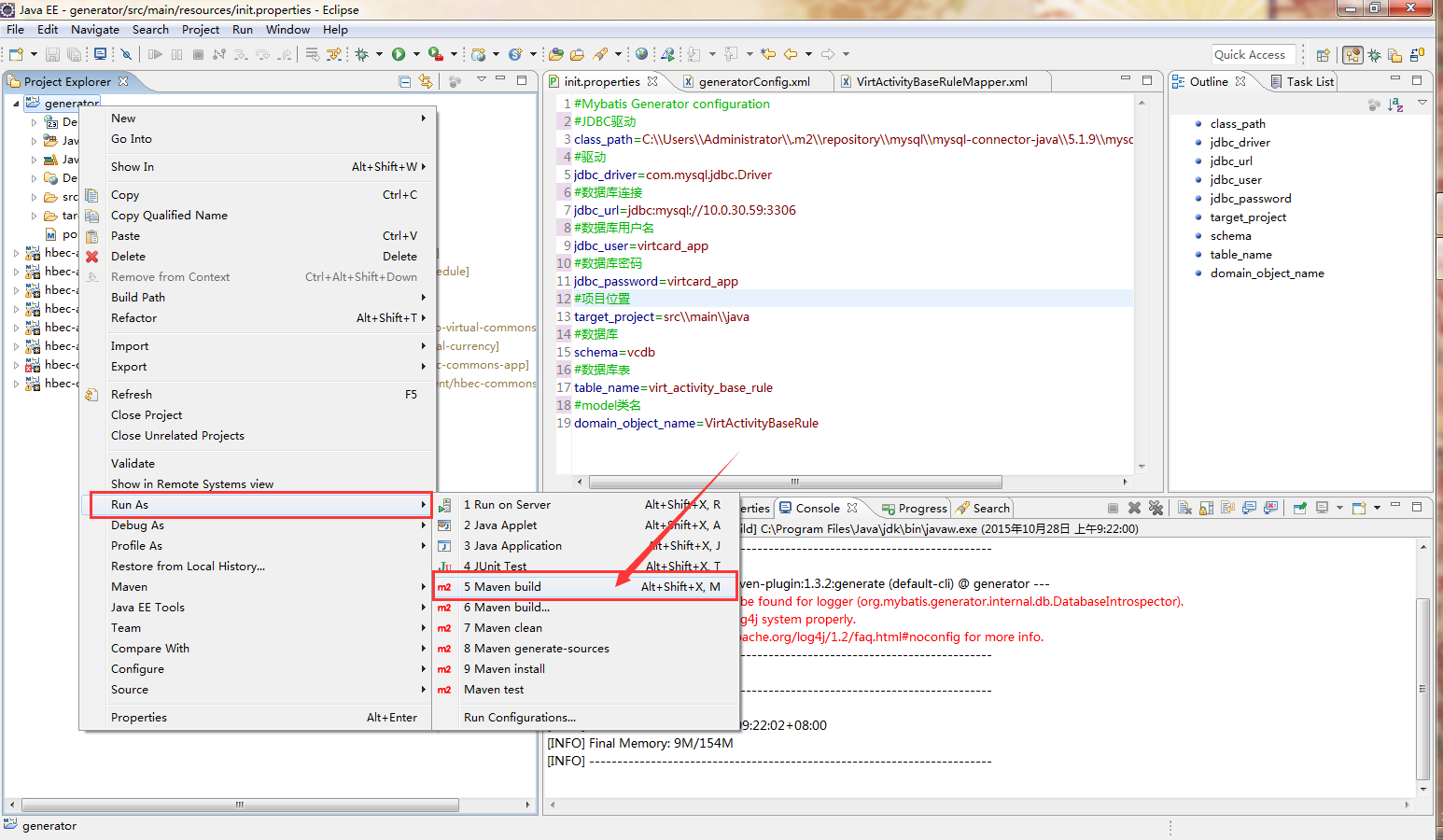Image resolution: width=1443 pixels, height=840 pixels.
Task: Click the Clear Console icon
Action: 1184,508
